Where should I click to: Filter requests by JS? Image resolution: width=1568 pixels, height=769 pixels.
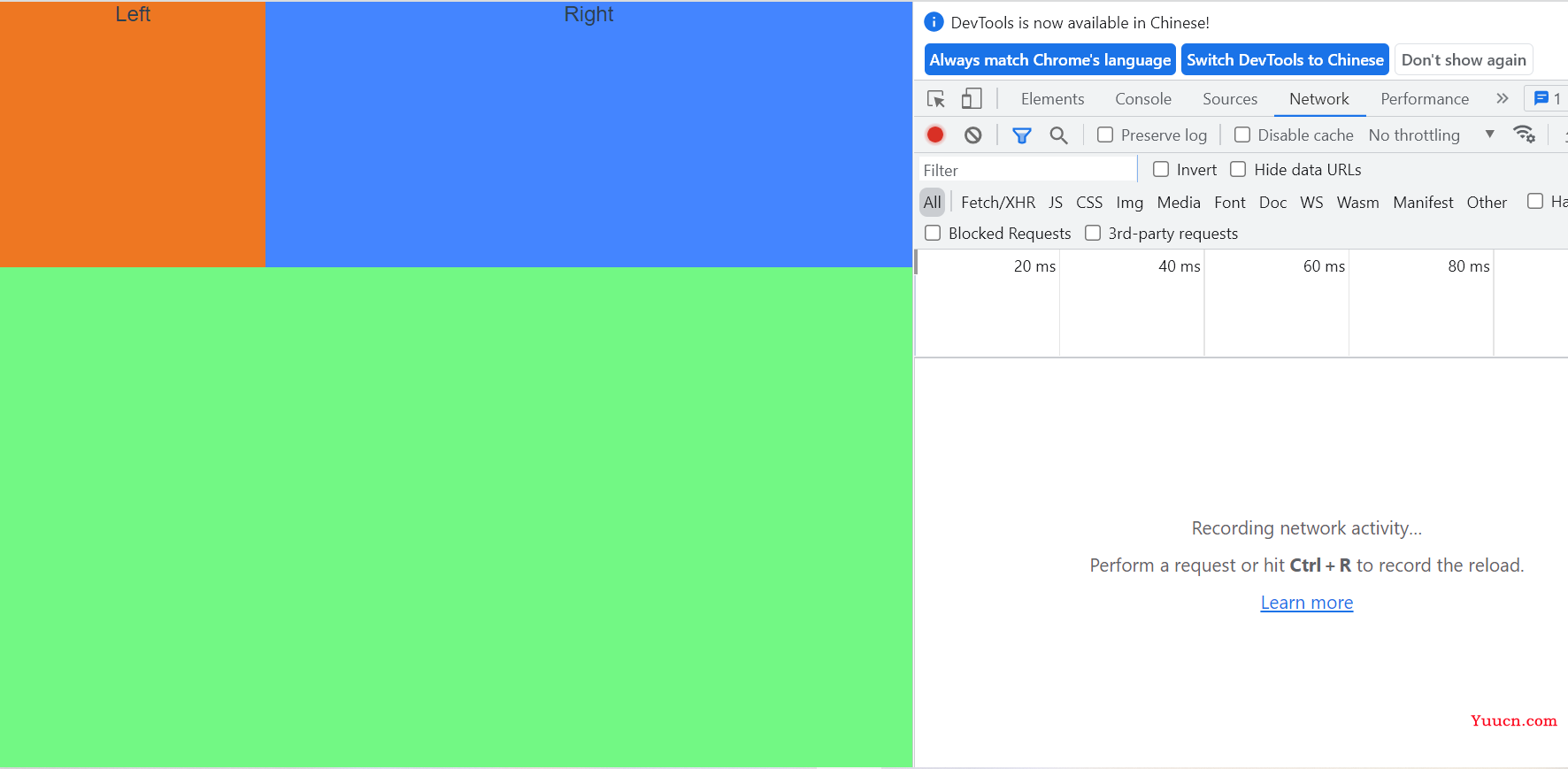[x=1056, y=202]
